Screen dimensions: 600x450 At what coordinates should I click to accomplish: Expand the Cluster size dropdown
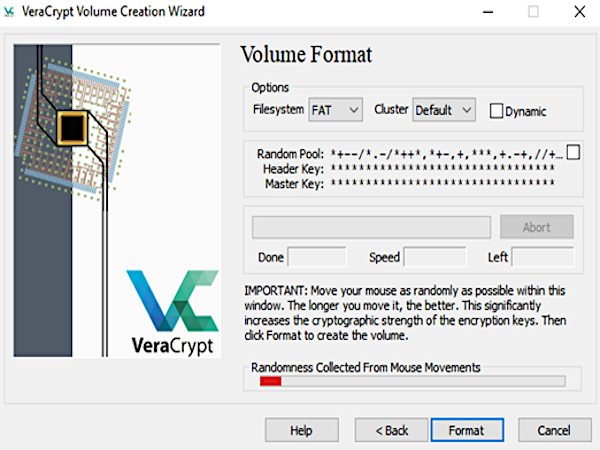pyautogui.click(x=444, y=110)
